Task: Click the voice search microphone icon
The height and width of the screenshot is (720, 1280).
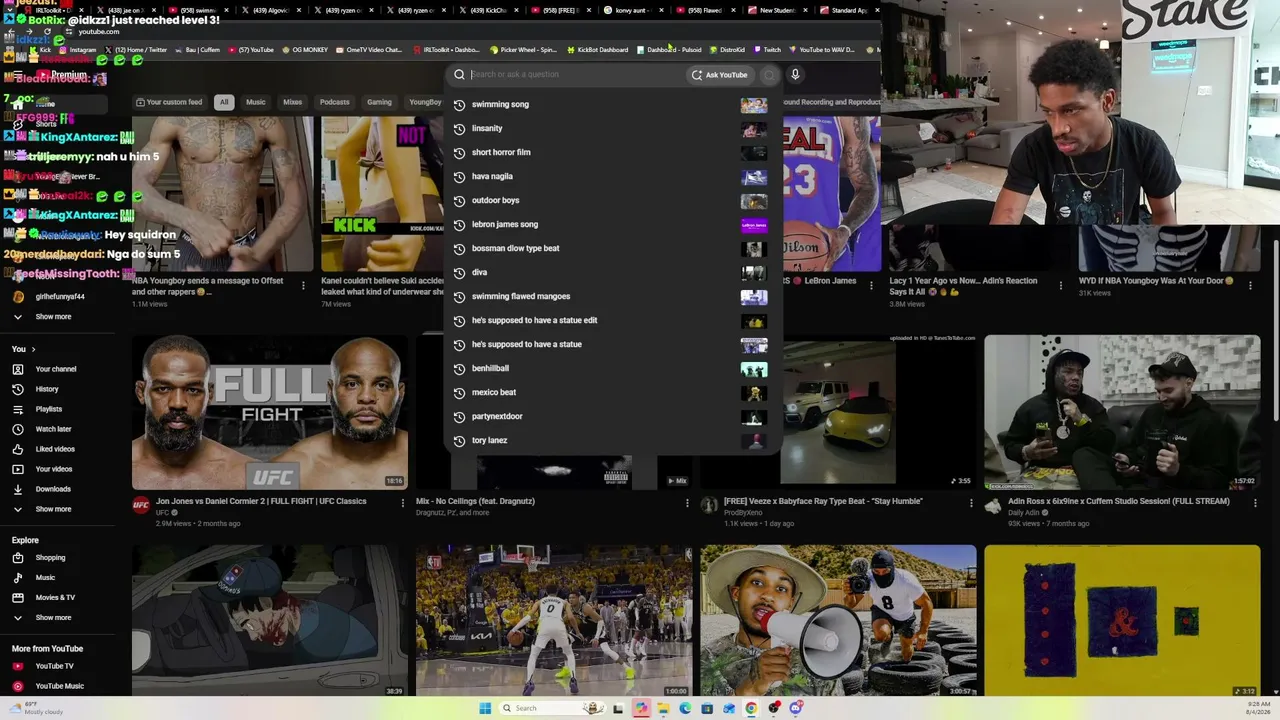Action: [795, 74]
